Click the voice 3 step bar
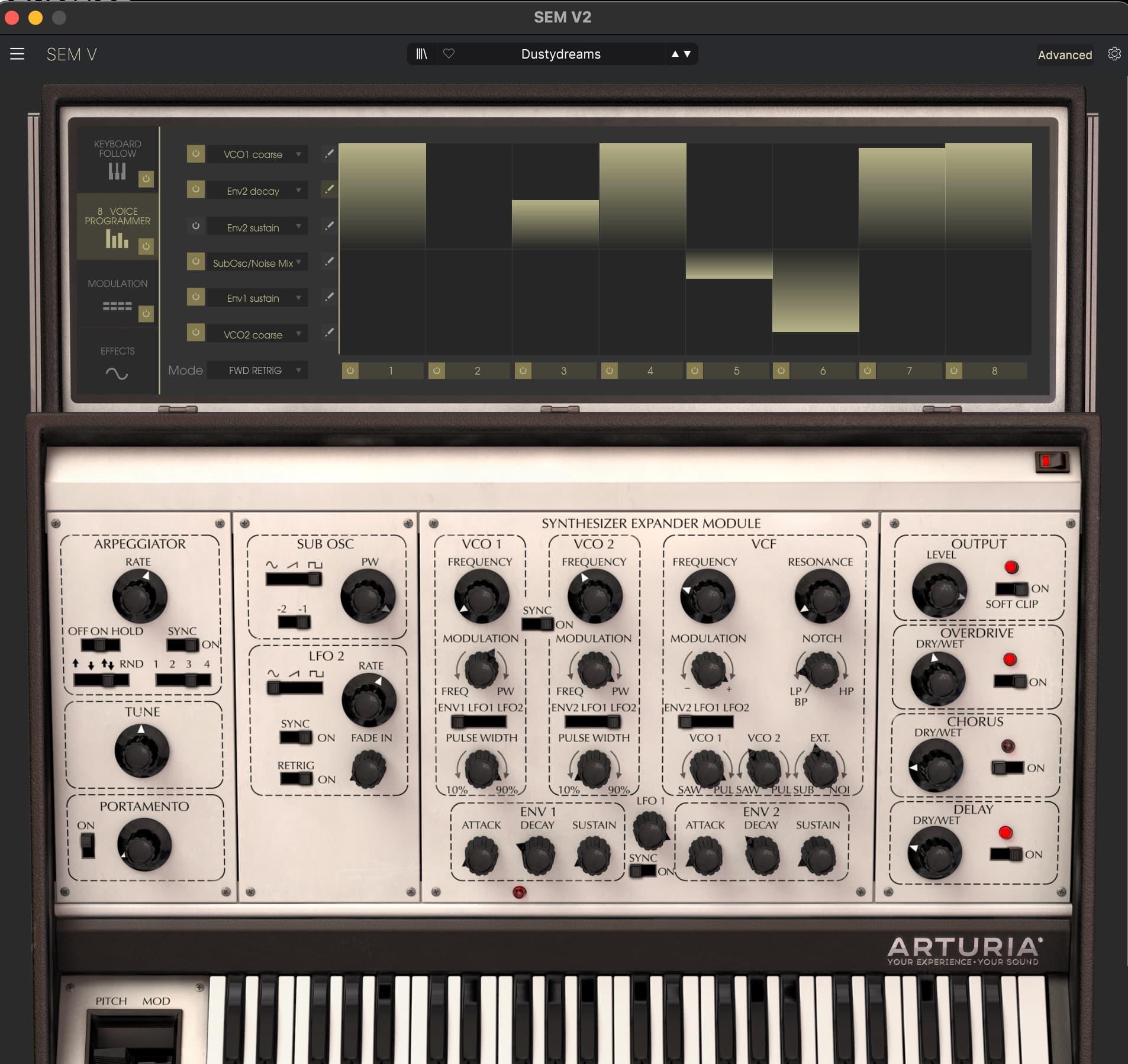Image resolution: width=1128 pixels, height=1064 pixels. [555, 224]
